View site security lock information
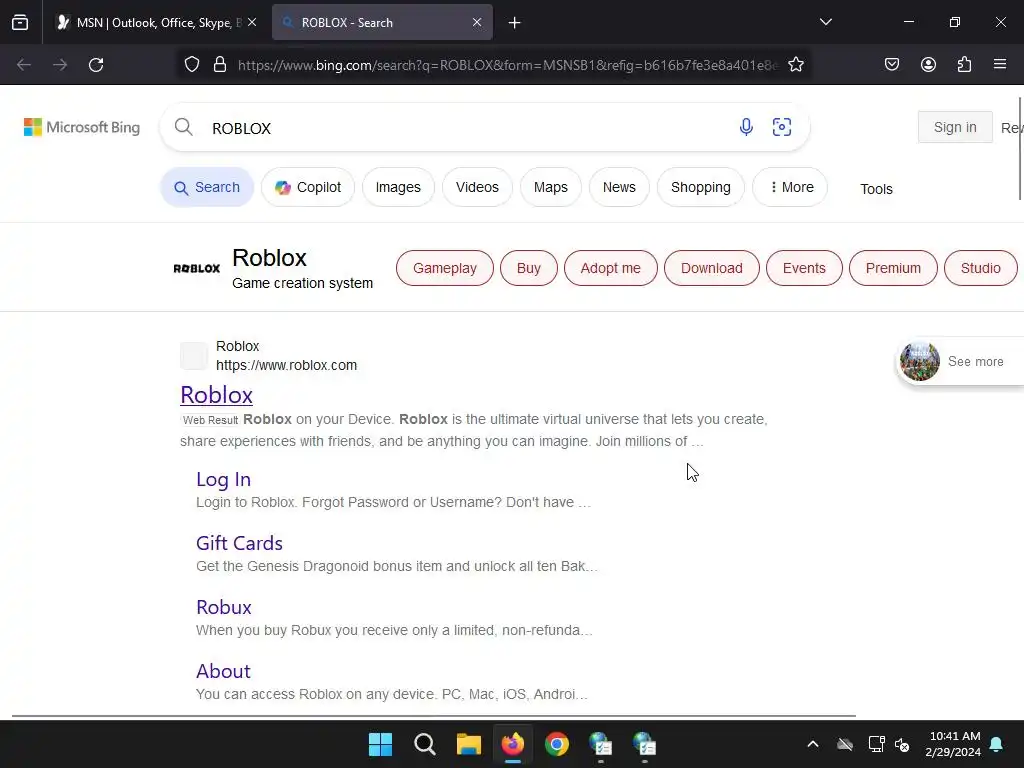Screen dimensions: 1024x768 [220, 65]
